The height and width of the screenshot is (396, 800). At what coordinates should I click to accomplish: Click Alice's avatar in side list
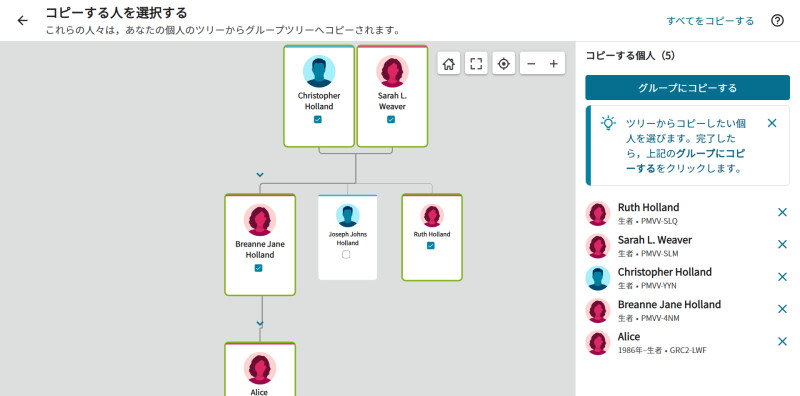click(x=597, y=342)
